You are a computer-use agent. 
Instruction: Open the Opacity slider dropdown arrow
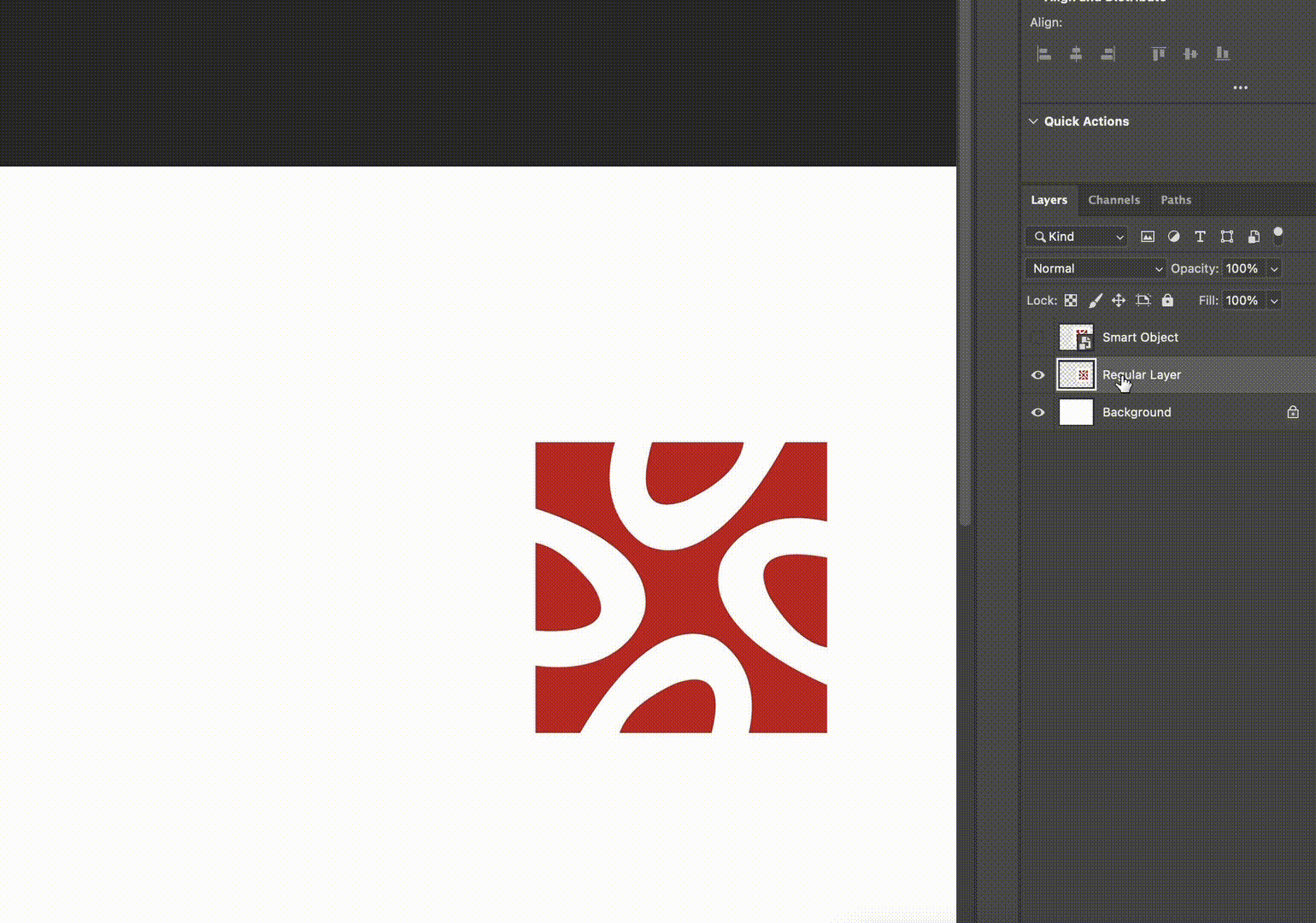1274,268
